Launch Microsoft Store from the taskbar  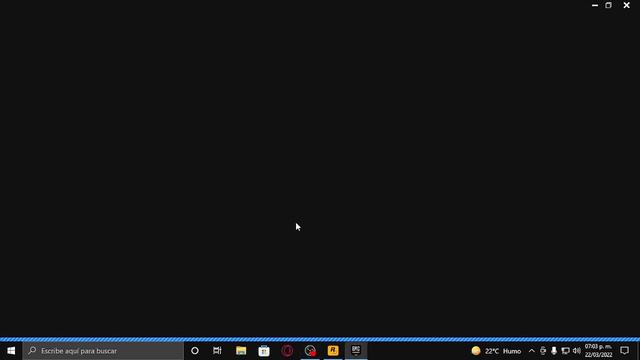264,351
